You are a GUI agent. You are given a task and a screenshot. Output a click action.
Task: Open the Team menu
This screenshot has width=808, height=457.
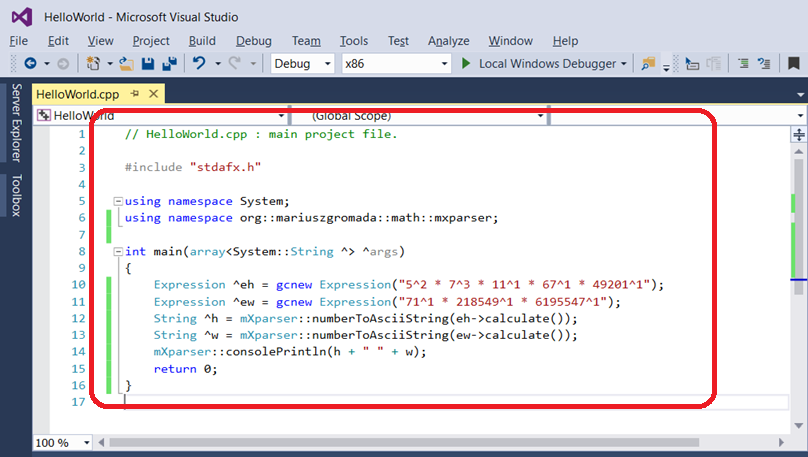click(306, 41)
